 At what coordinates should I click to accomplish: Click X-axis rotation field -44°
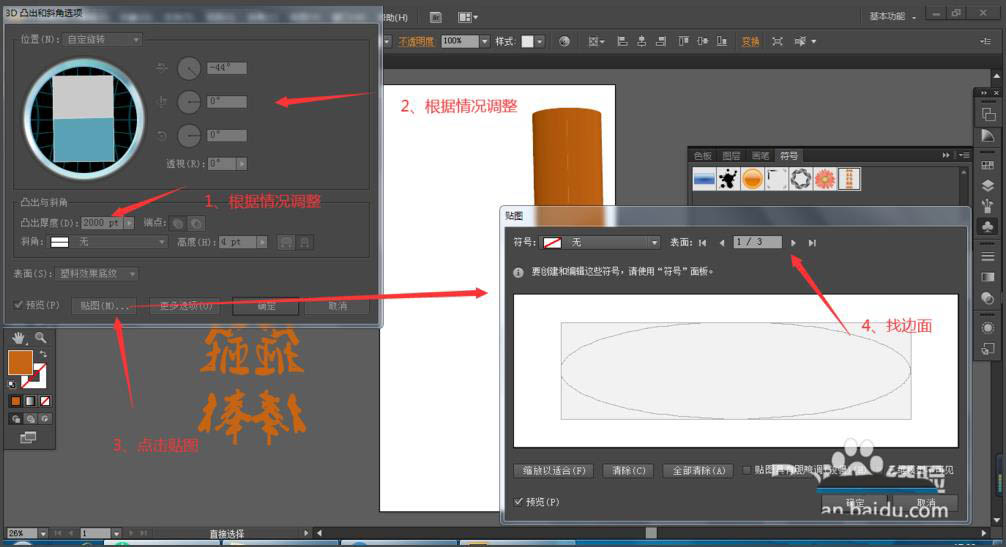pyautogui.click(x=226, y=68)
